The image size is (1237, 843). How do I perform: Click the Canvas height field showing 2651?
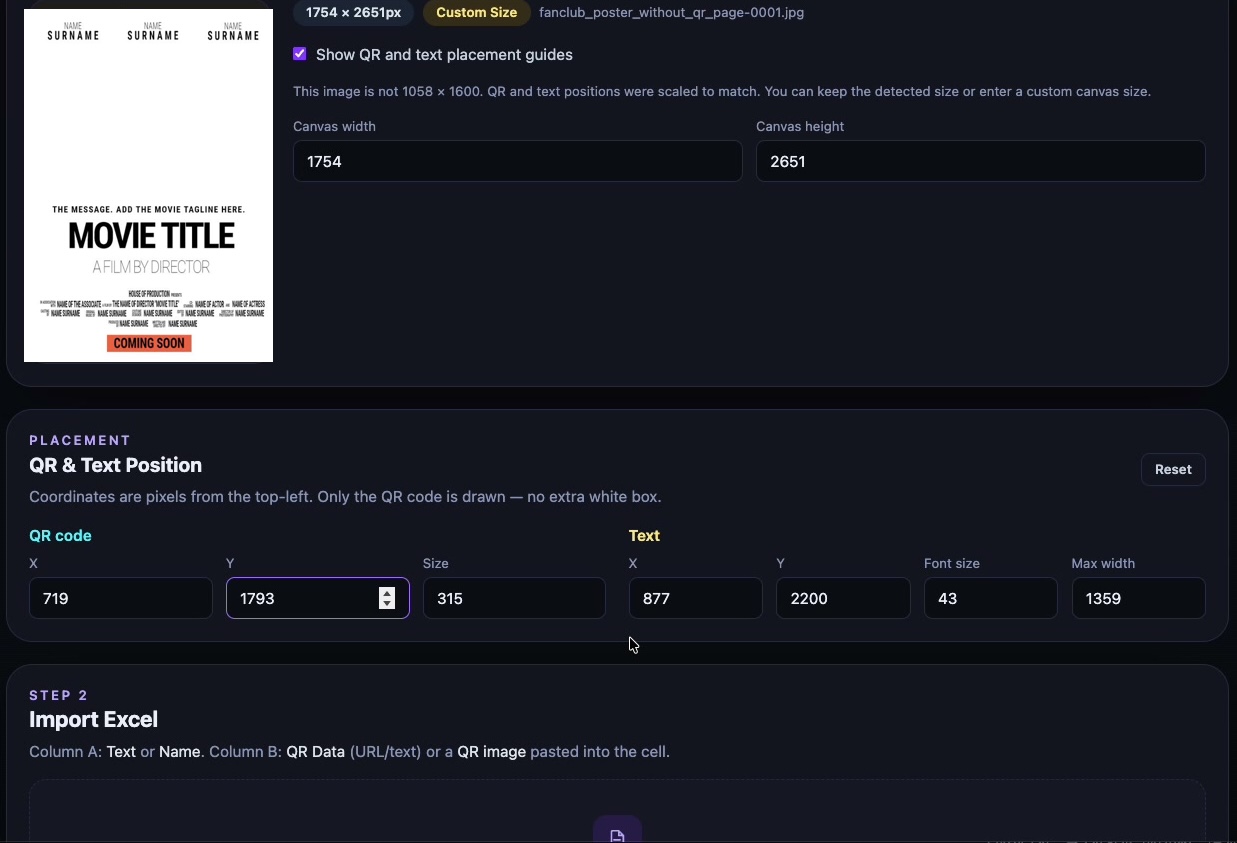click(980, 161)
